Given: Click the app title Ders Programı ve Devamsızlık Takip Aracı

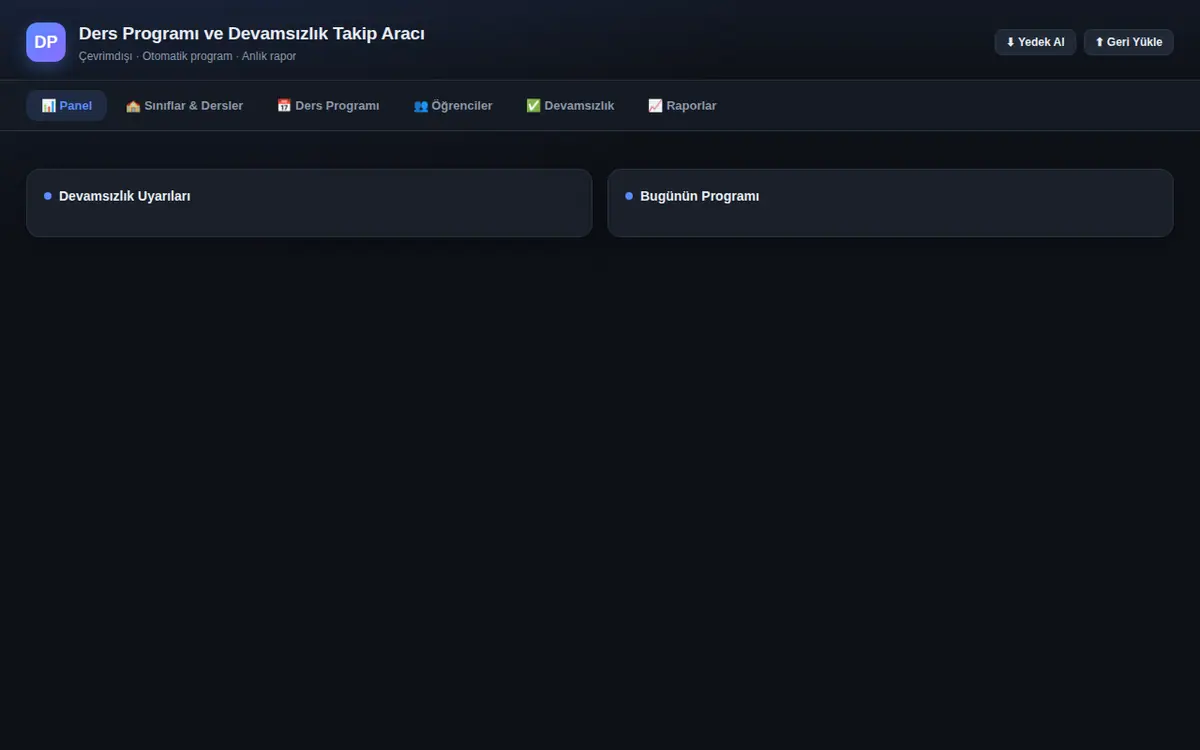Looking at the screenshot, I should pos(252,34).
